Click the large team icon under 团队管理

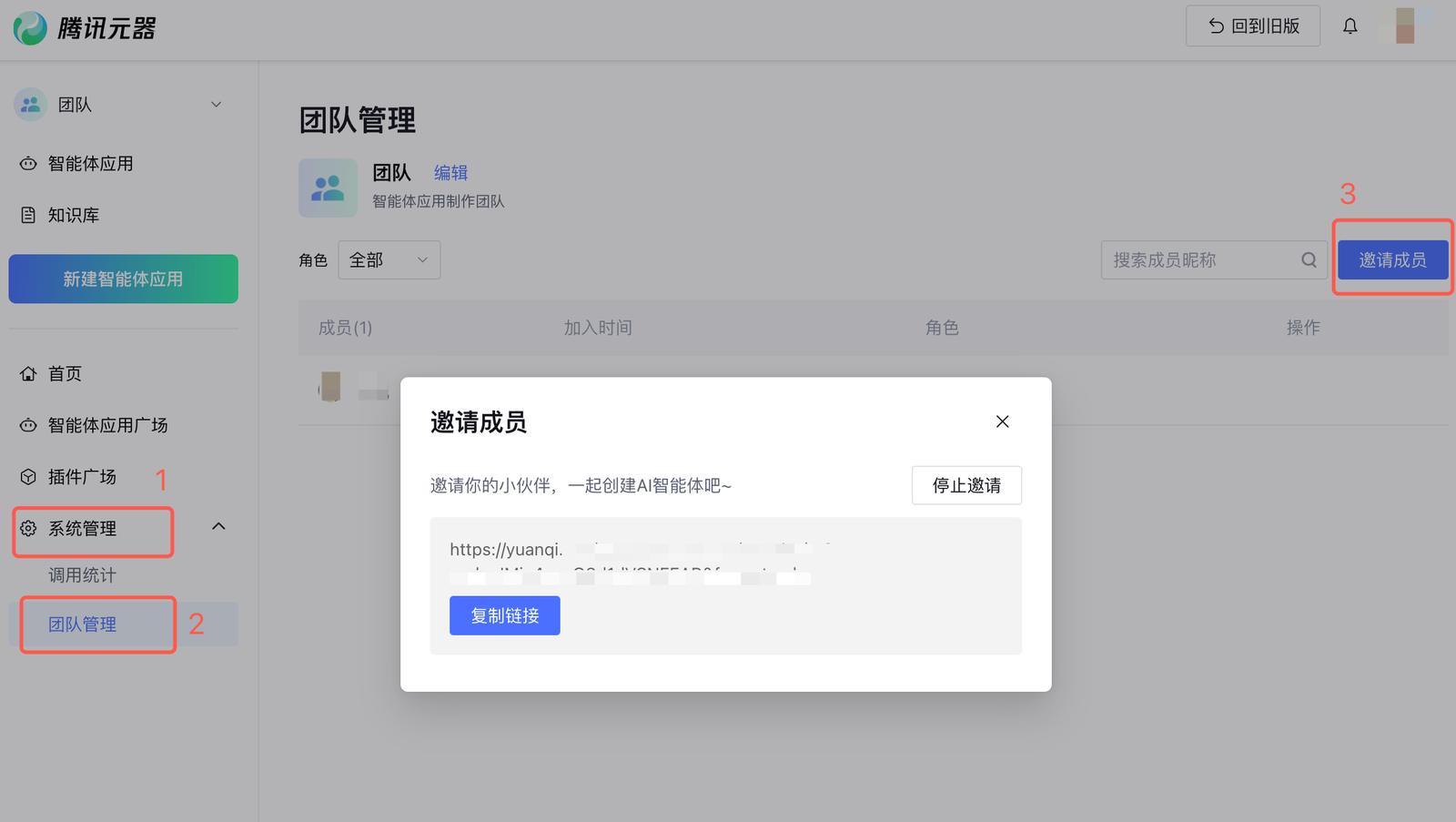[x=328, y=188]
